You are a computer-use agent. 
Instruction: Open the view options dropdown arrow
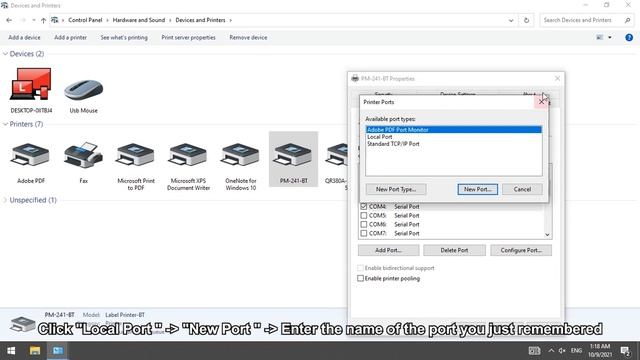[610, 38]
